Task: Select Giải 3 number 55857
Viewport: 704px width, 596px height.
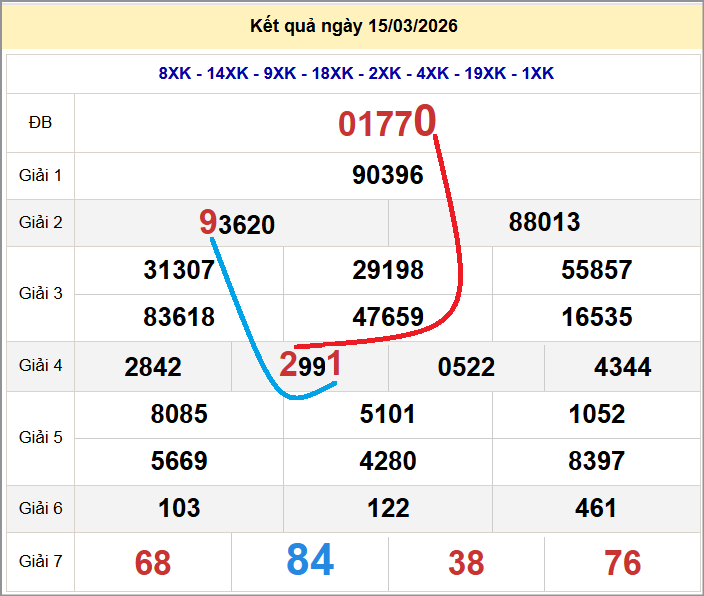Action: 596,270
